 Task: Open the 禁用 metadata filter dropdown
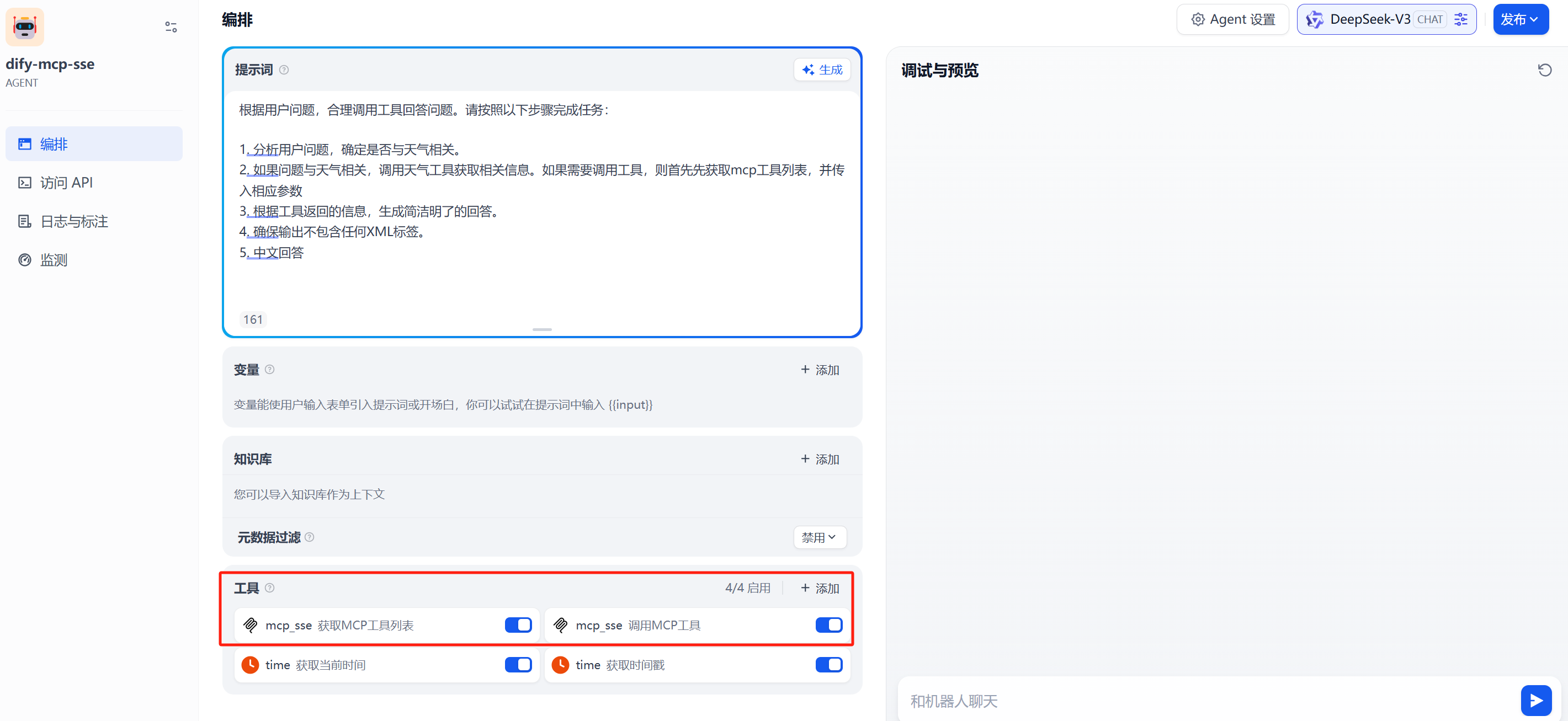(819, 537)
